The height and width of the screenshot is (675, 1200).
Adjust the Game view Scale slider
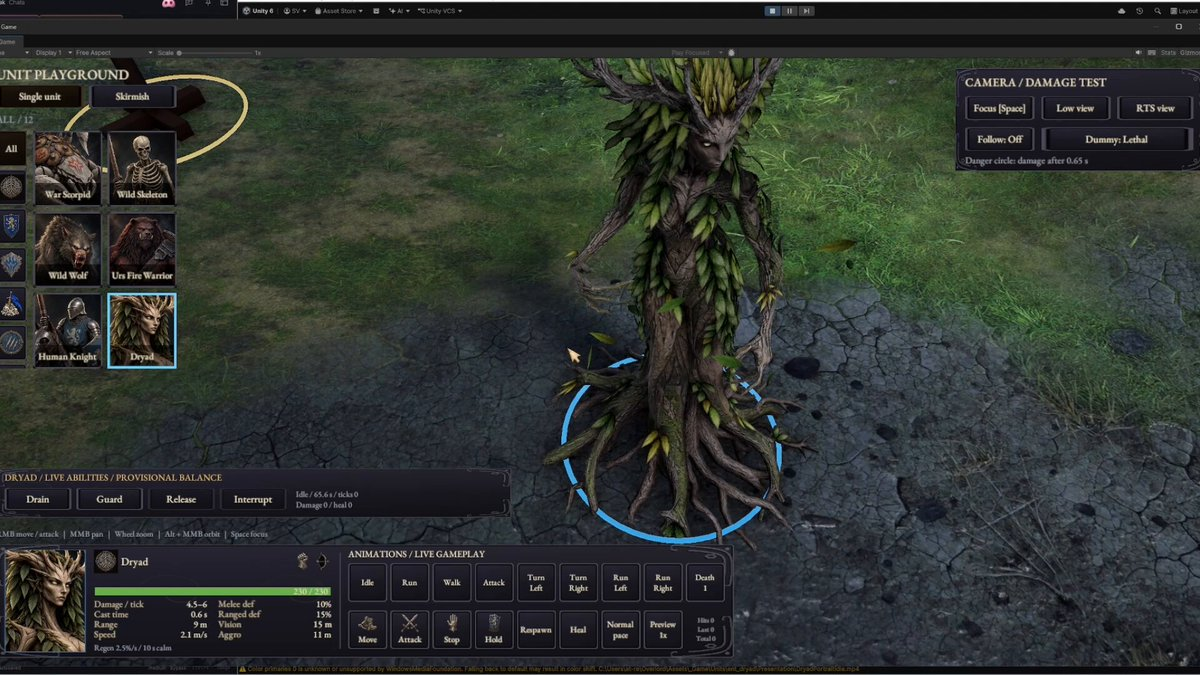[218, 52]
